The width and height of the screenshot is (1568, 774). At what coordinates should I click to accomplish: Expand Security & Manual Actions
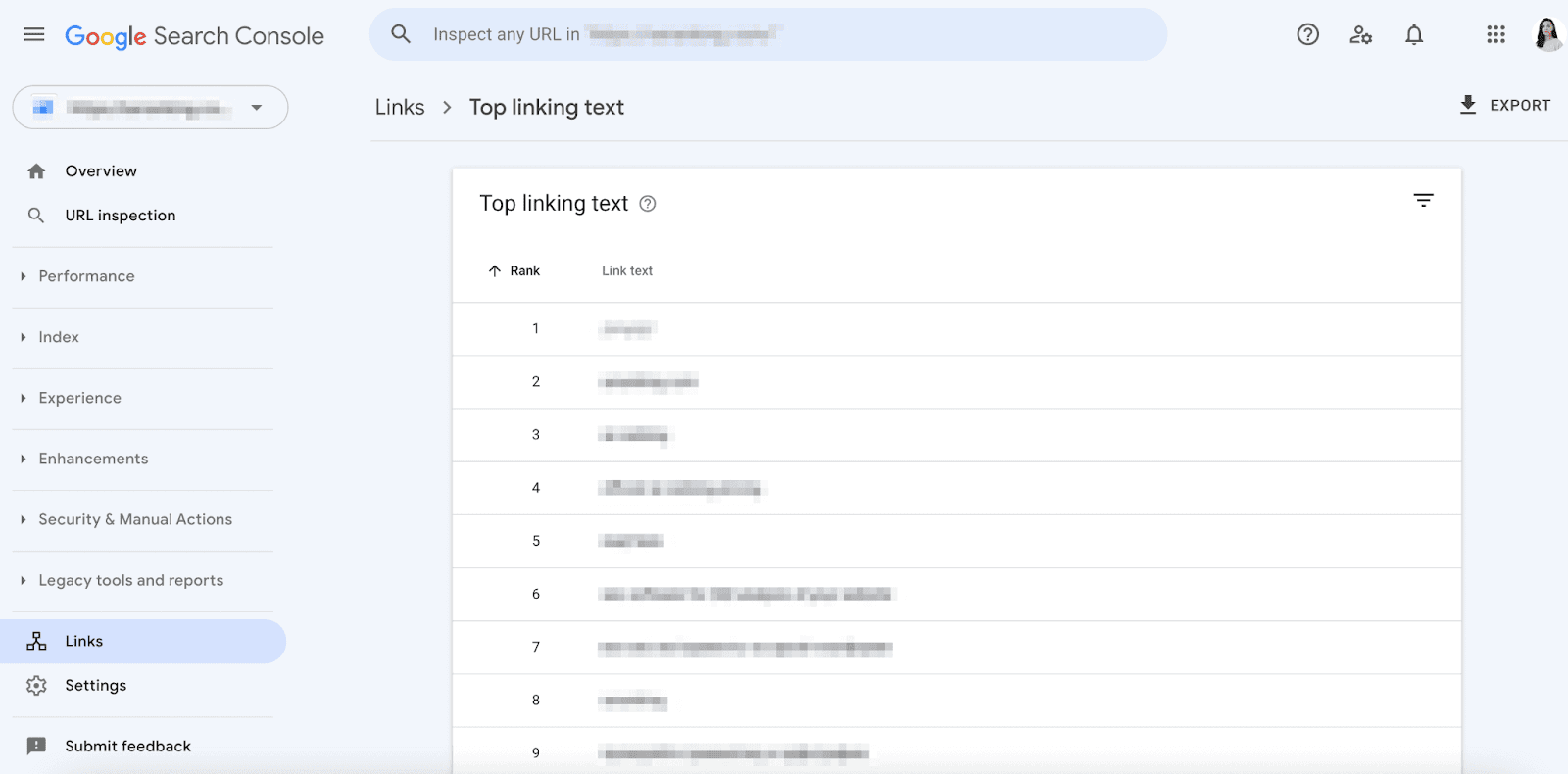[x=135, y=519]
